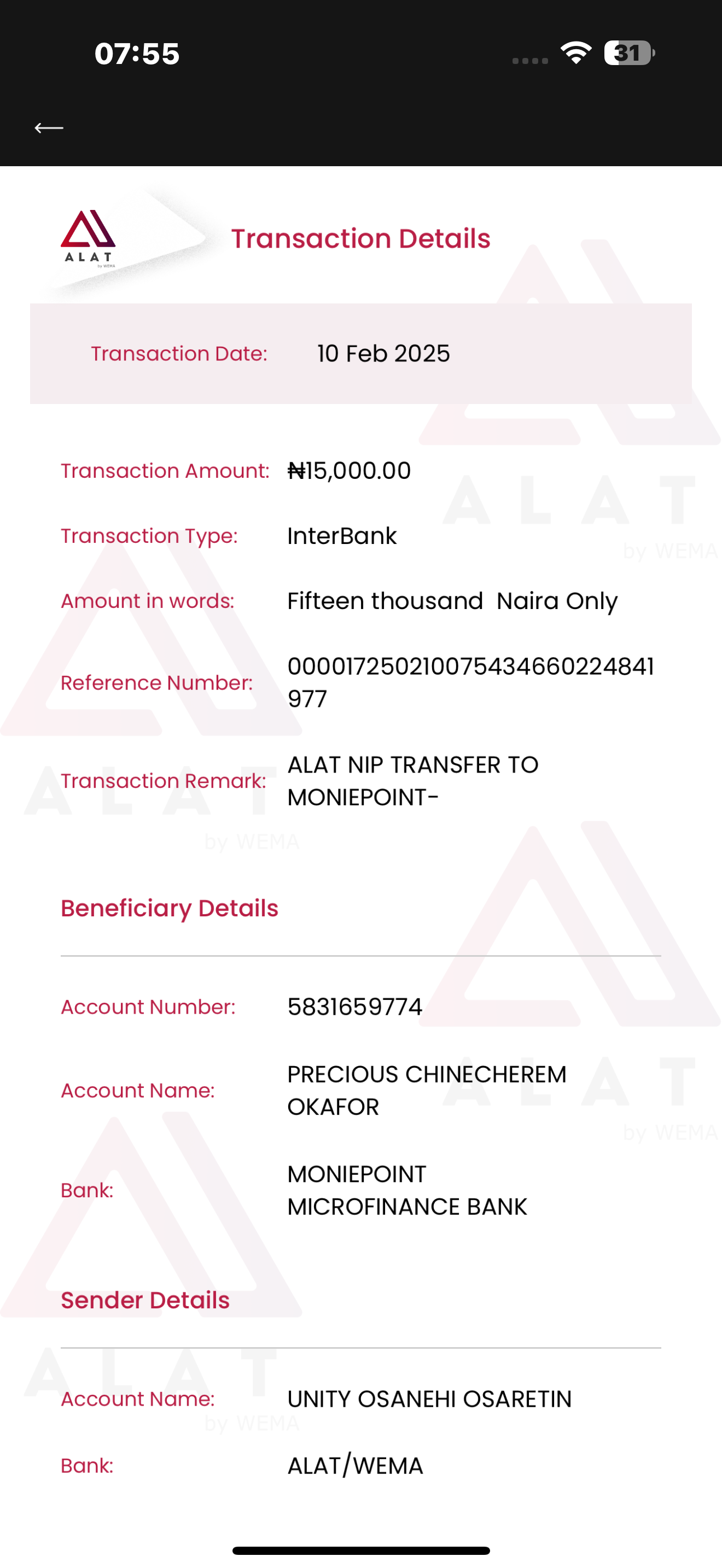Image resolution: width=722 pixels, height=1568 pixels.
Task: Tap the Sender Details section header
Action: [145, 1300]
